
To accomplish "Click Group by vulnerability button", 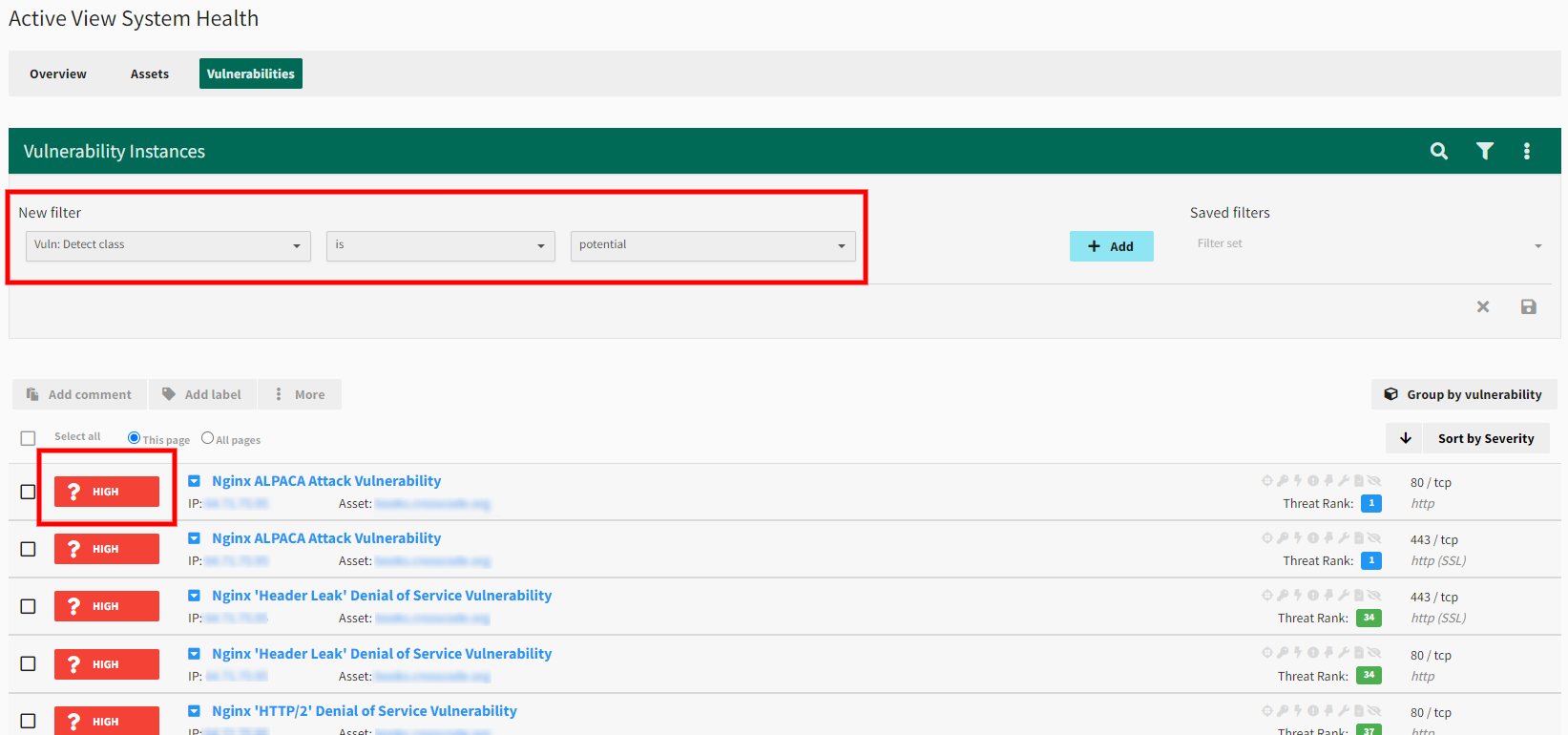I will [1463, 394].
